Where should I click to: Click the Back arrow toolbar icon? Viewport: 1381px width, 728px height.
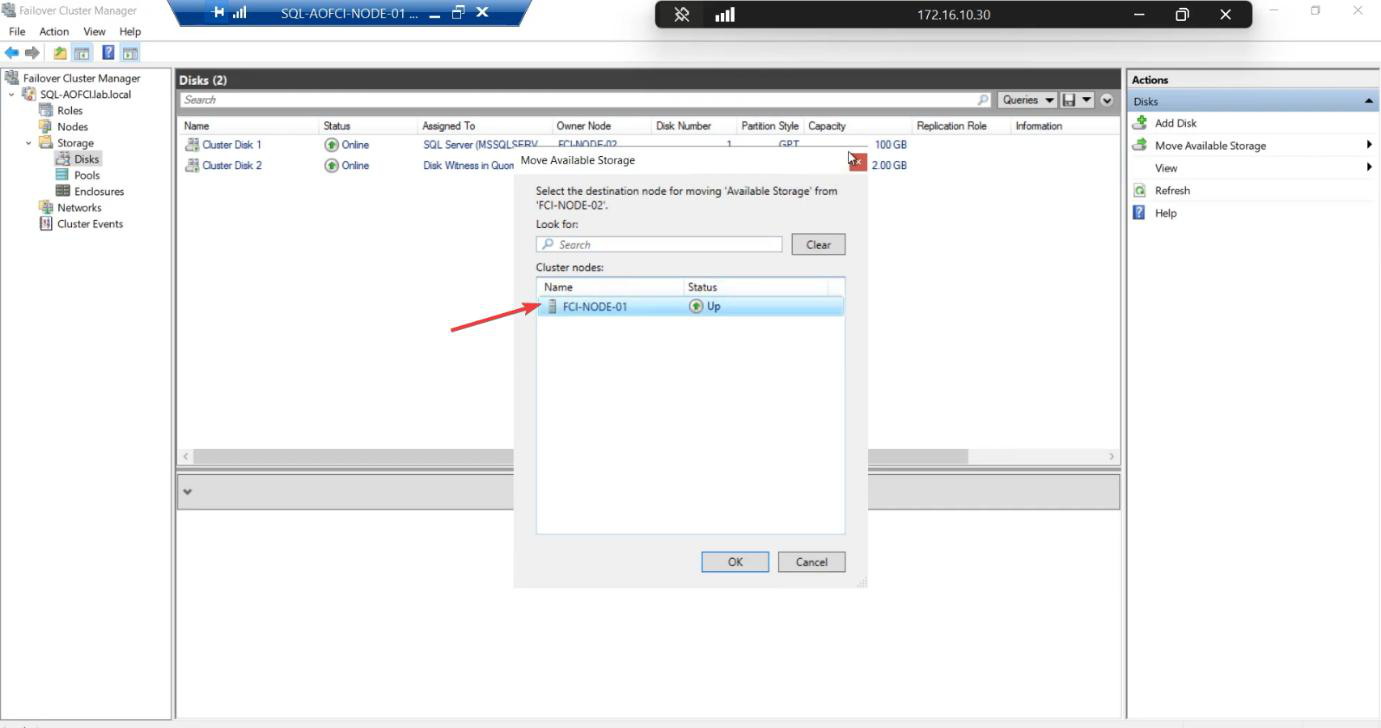pos(12,53)
